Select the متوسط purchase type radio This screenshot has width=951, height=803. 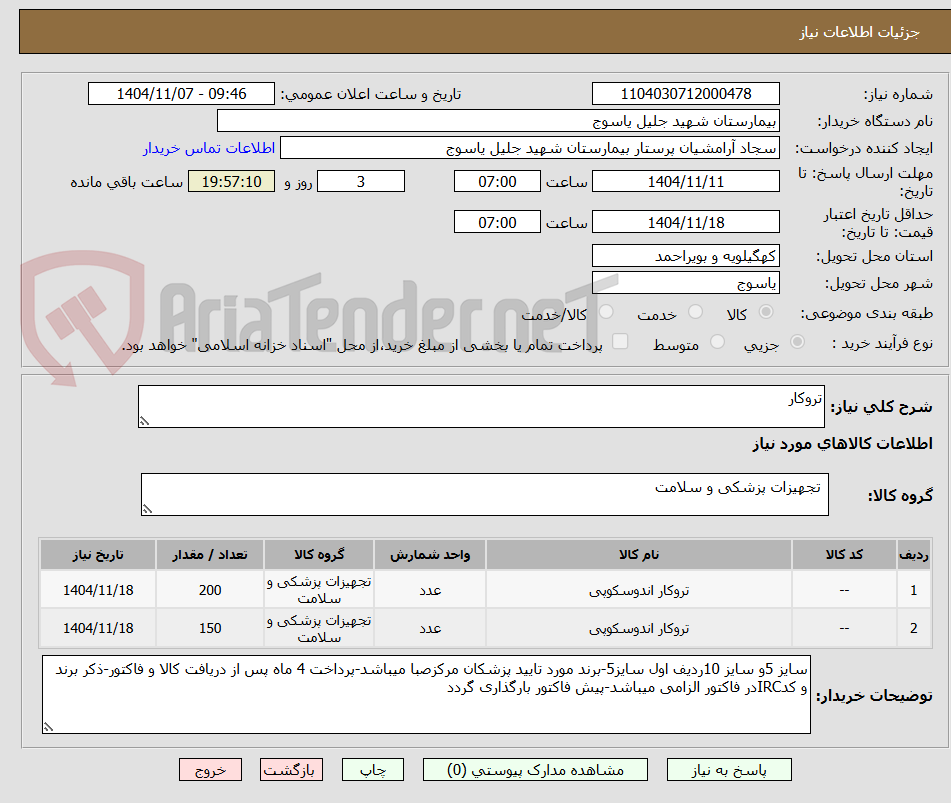(717, 342)
